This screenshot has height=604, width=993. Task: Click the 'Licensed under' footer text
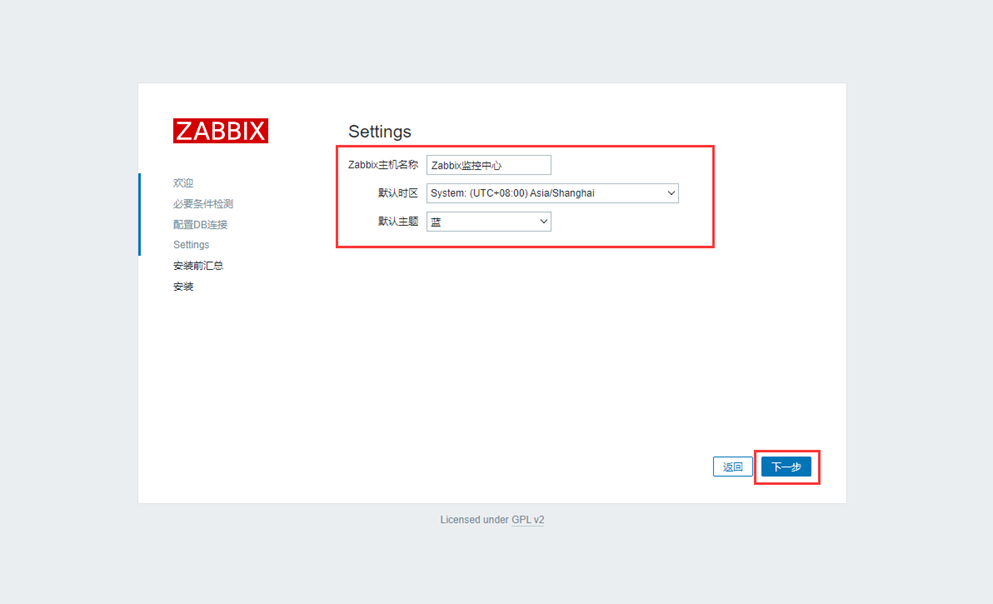(474, 520)
